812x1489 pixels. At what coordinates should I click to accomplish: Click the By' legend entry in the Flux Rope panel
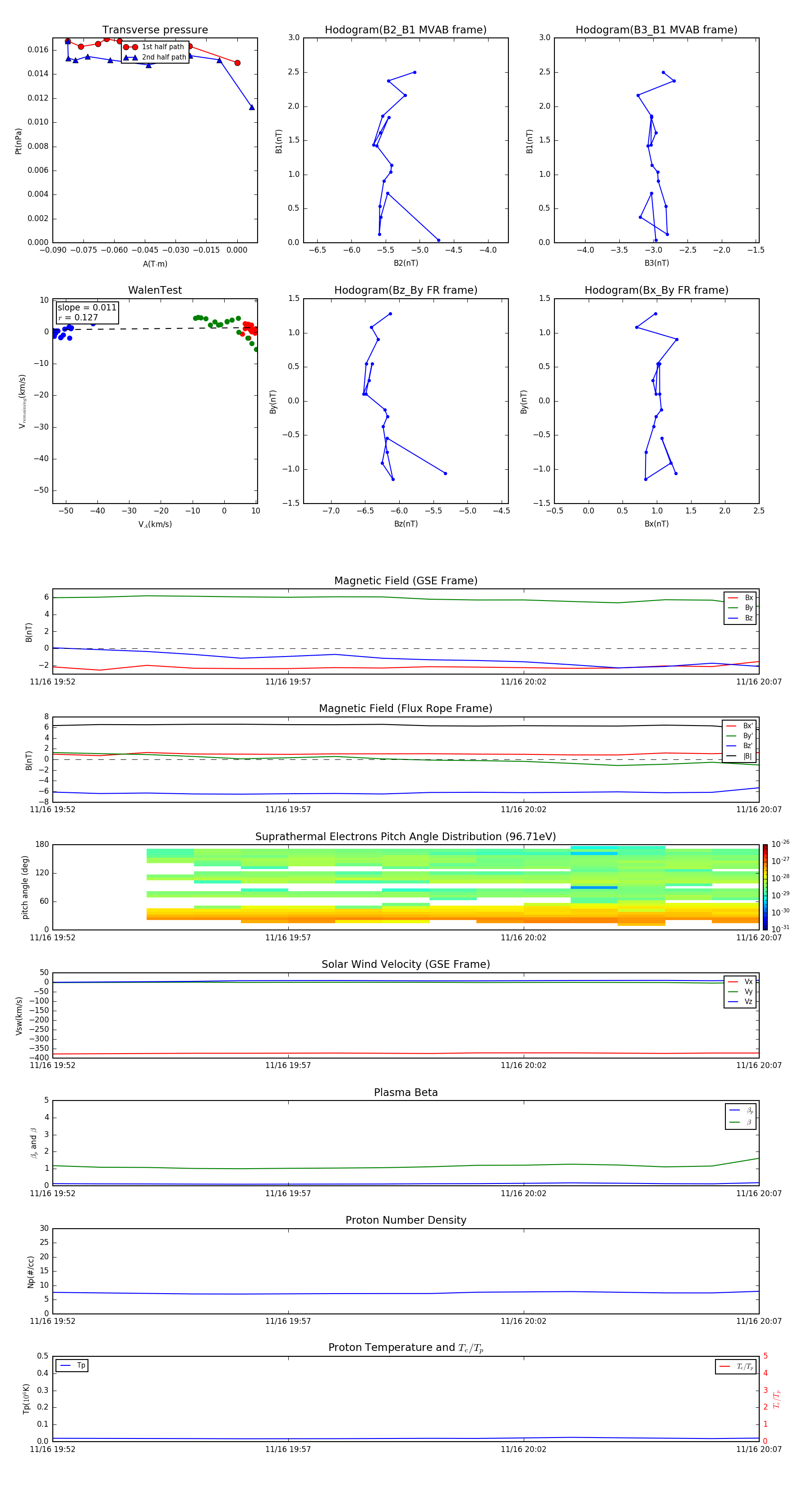pos(739,736)
